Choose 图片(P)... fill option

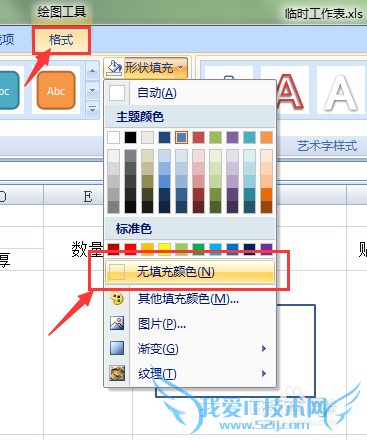(x=190, y=323)
